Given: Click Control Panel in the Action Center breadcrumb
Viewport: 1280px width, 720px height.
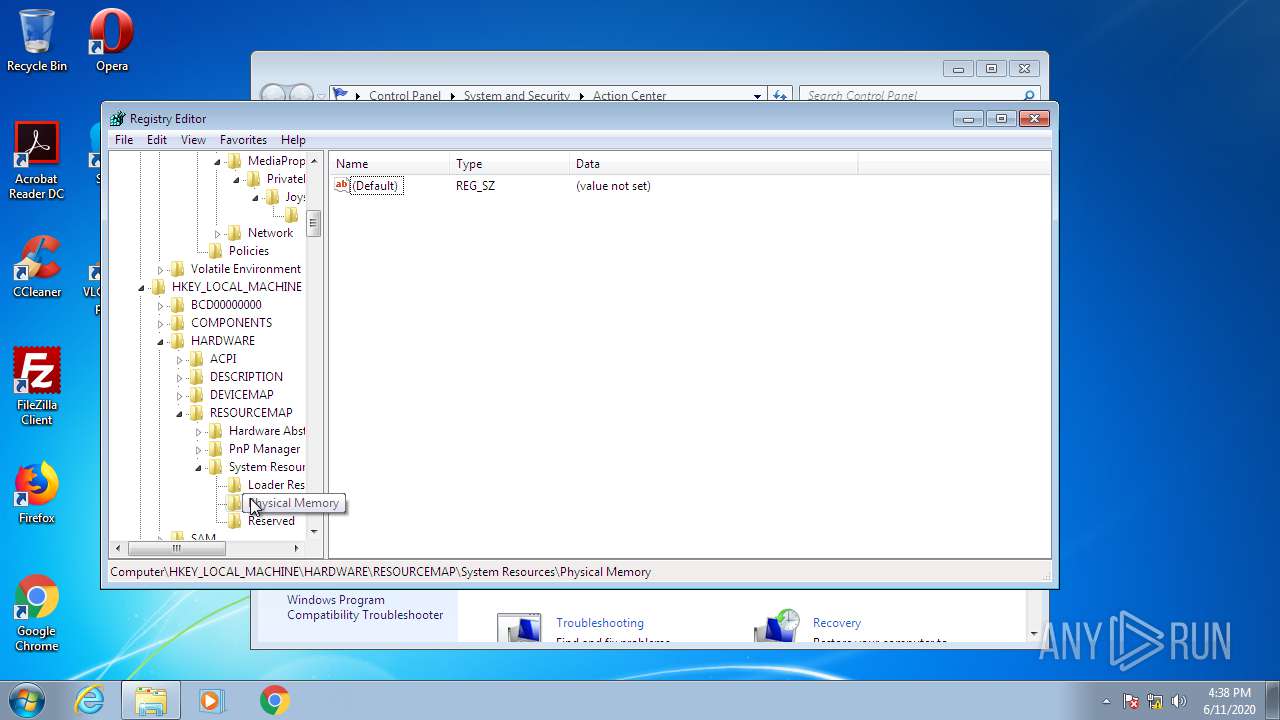Looking at the screenshot, I should click(x=405, y=96).
